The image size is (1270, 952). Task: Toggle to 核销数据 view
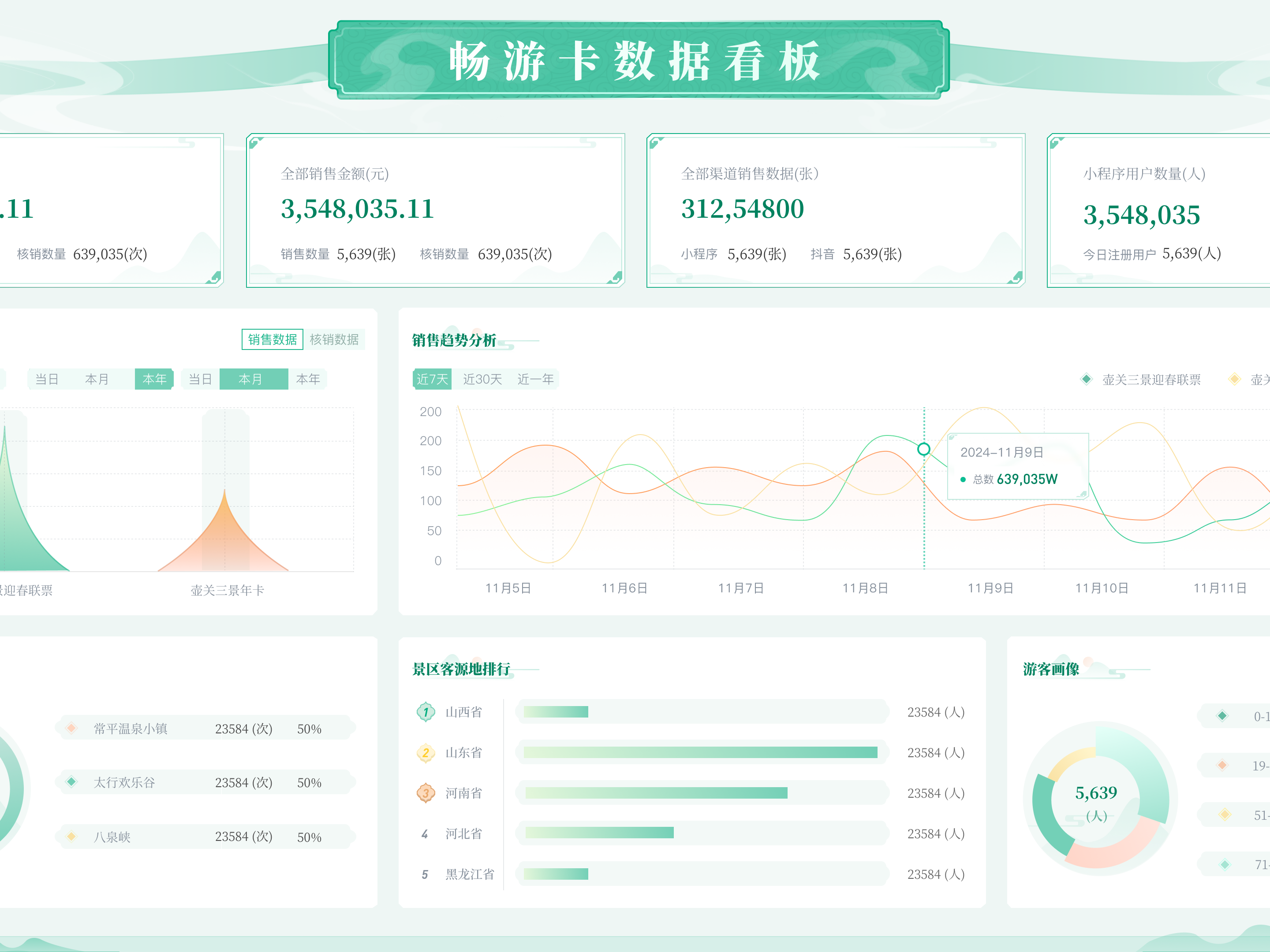coord(334,339)
